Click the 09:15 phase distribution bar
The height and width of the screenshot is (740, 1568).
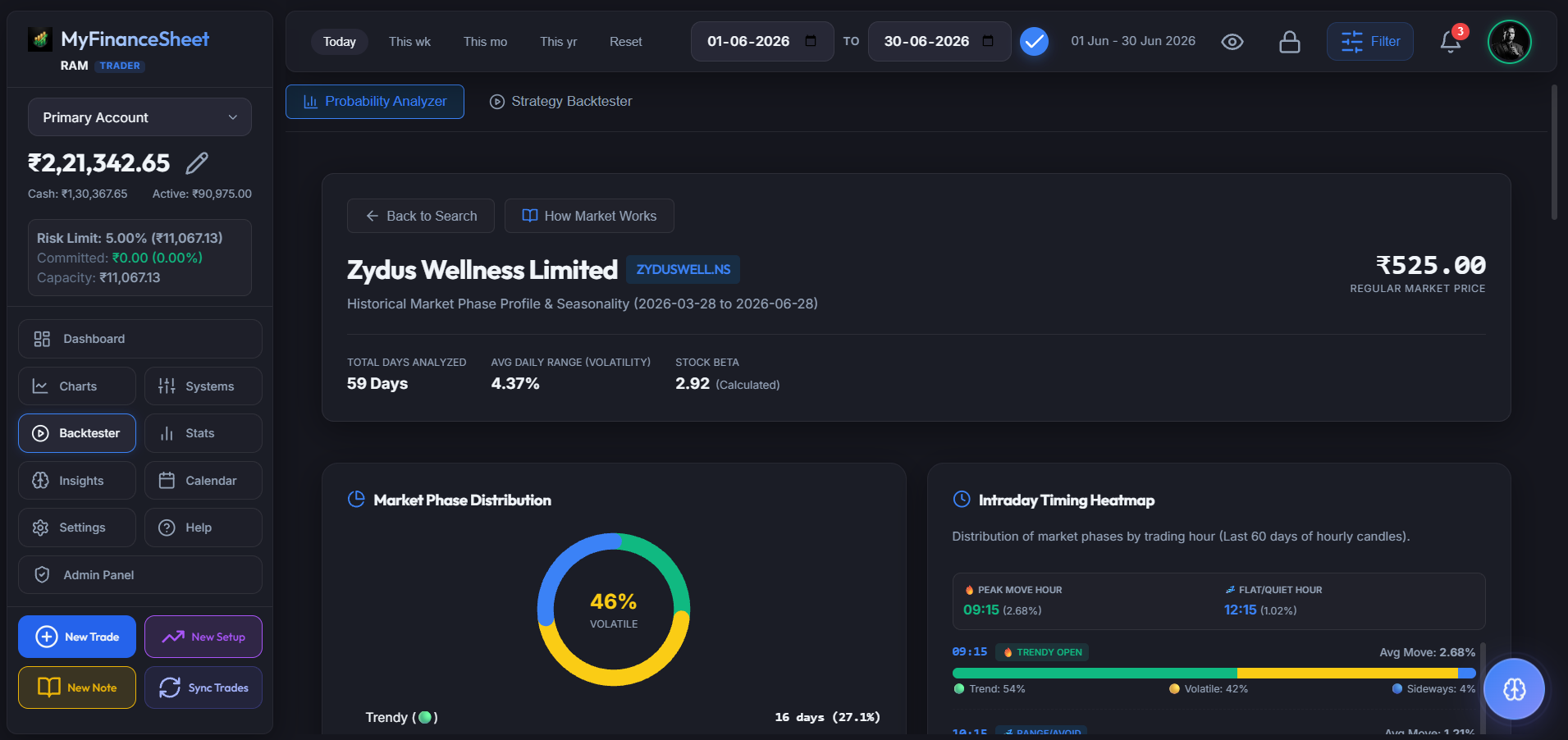coord(1214,673)
